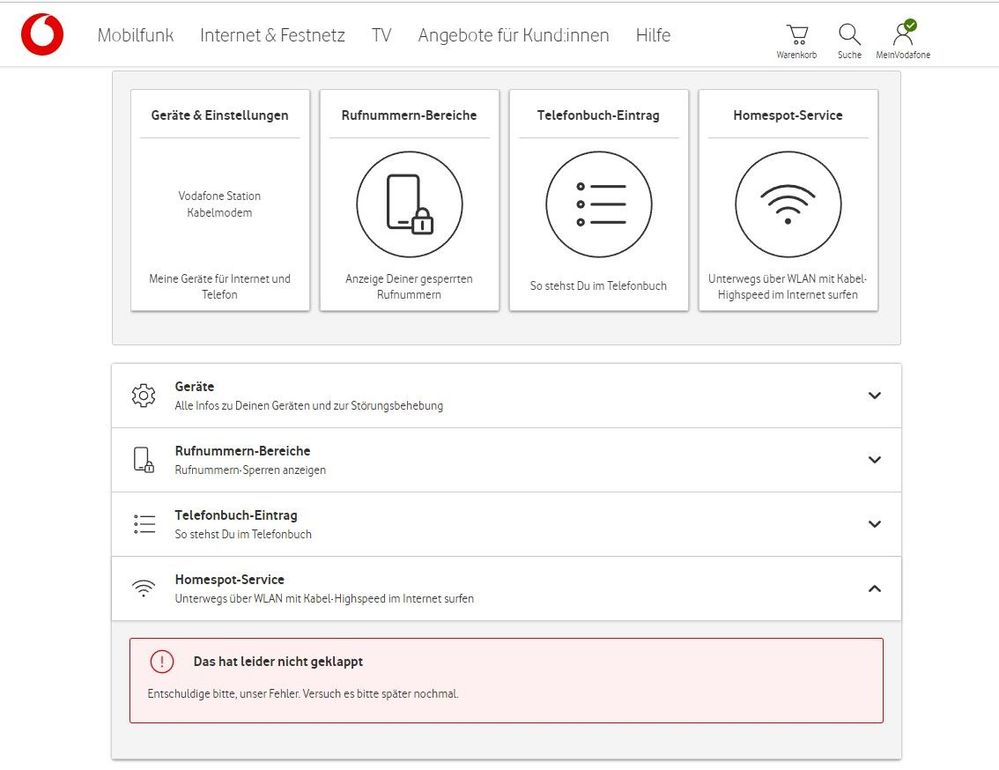The image size is (999, 770).
Task: Select the Rufnummern-Bereiche accordion title
Action: coord(243,451)
